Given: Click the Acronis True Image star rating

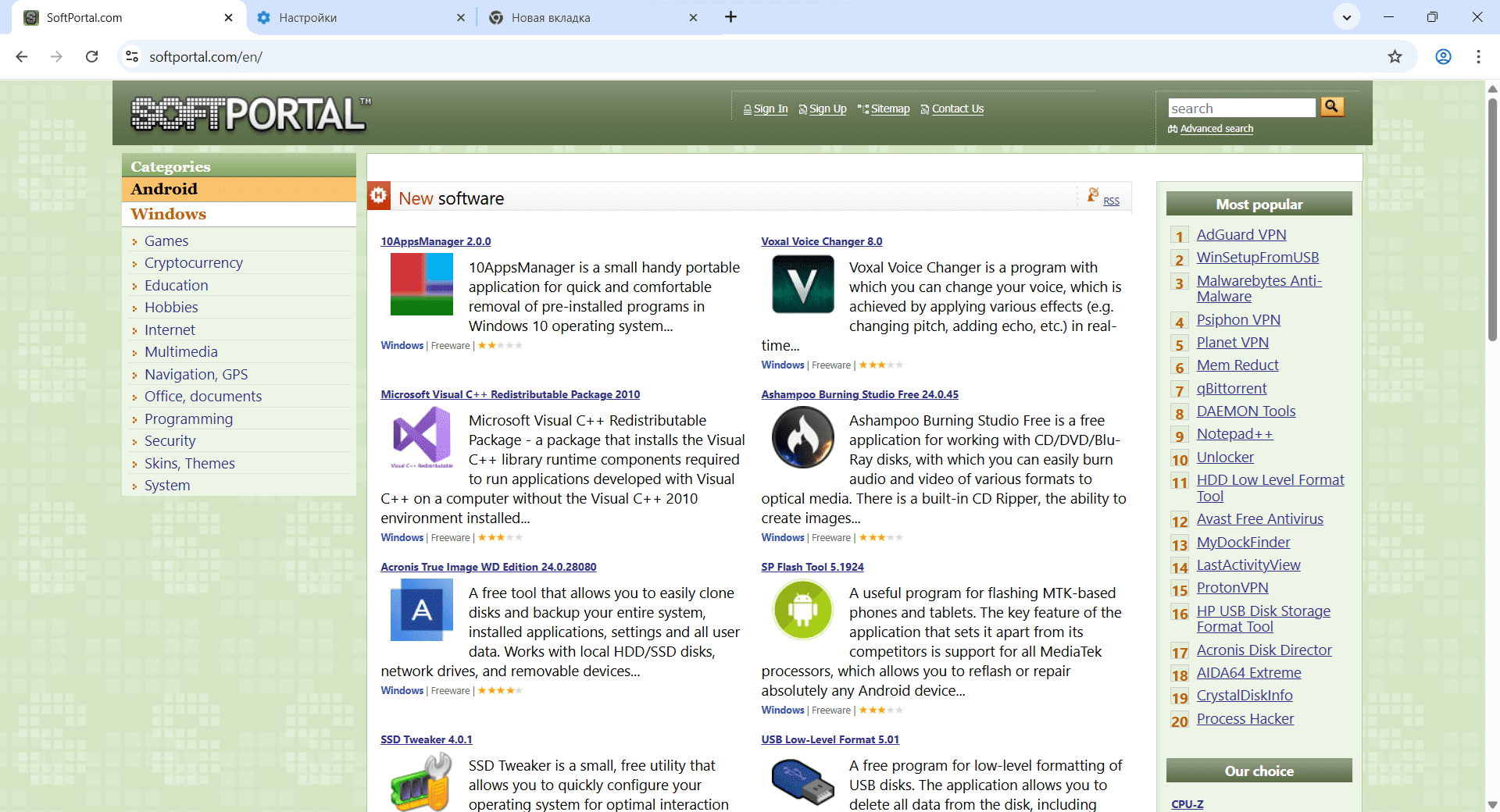Looking at the screenshot, I should (x=500, y=691).
